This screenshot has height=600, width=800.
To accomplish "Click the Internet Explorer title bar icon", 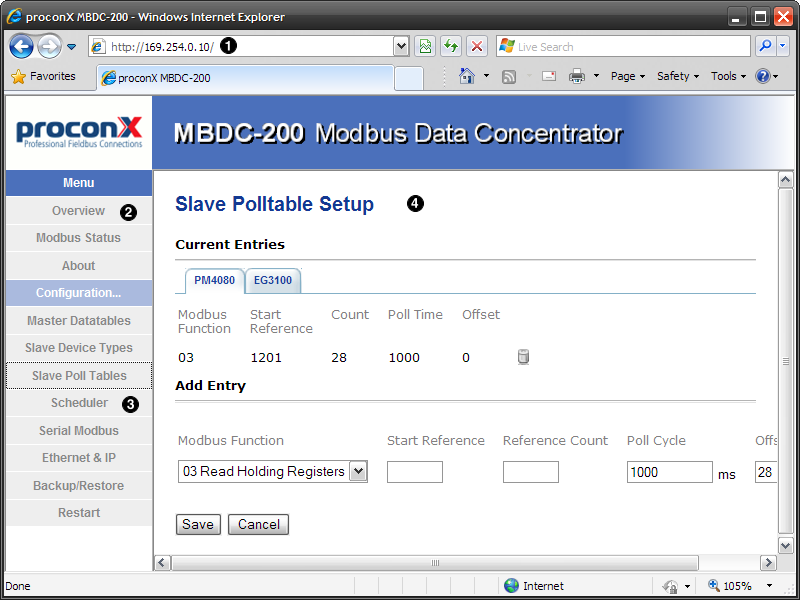I will 14,16.
